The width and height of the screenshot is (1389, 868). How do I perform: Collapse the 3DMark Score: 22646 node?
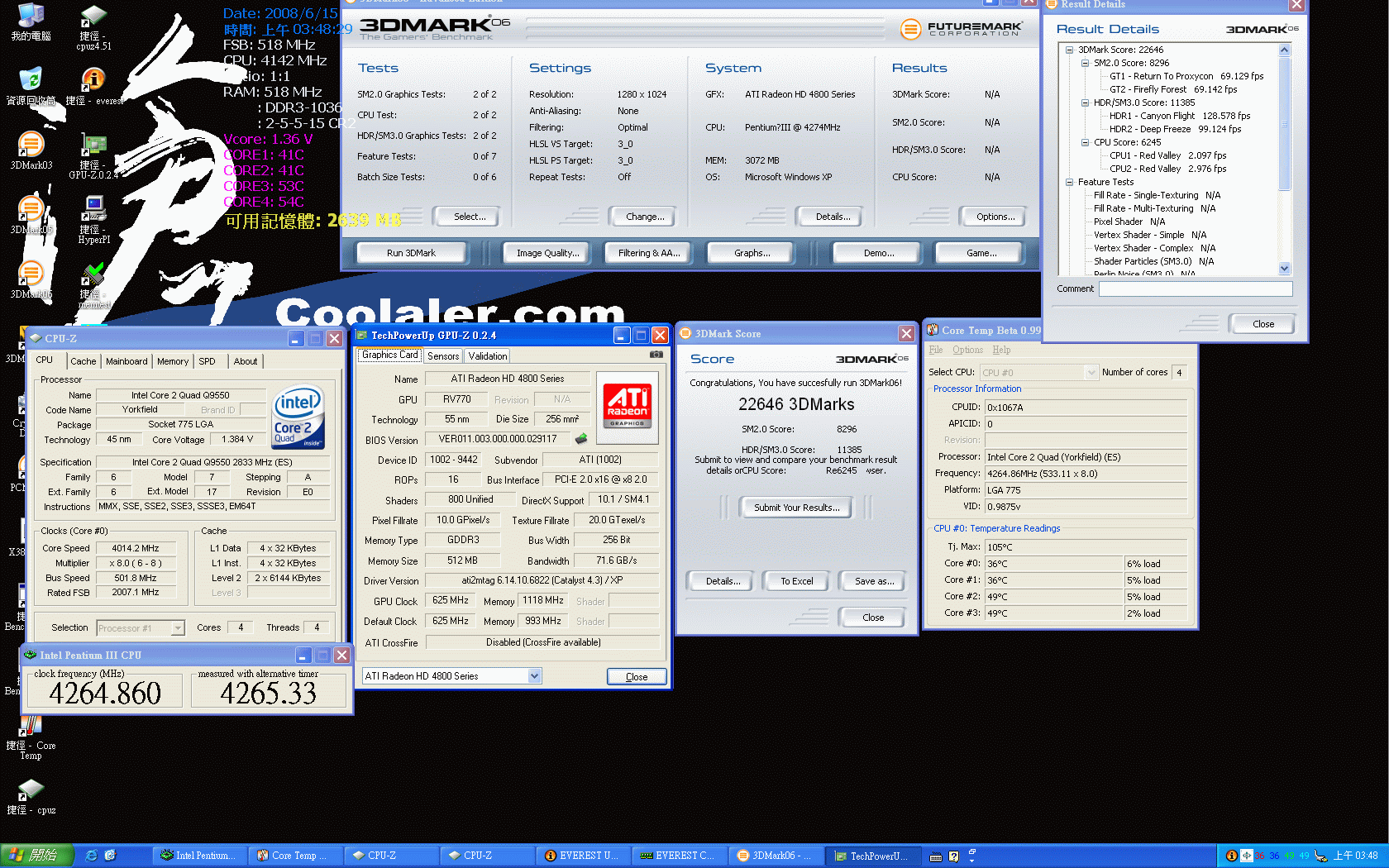coord(1069,50)
